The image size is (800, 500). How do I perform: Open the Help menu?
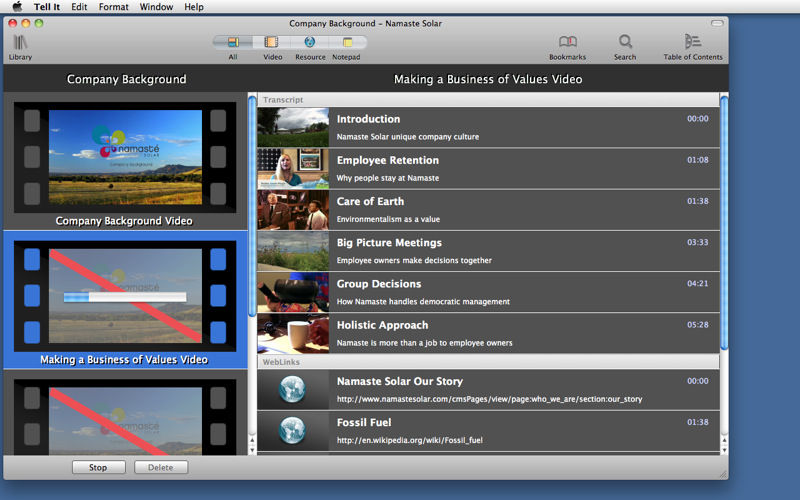[194, 7]
